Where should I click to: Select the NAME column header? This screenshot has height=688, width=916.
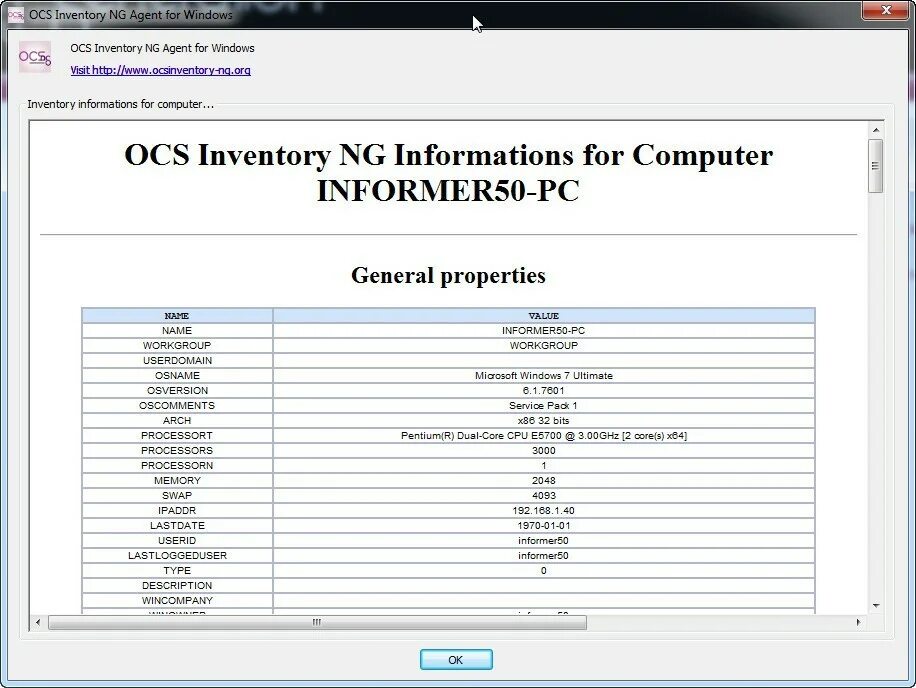176,315
